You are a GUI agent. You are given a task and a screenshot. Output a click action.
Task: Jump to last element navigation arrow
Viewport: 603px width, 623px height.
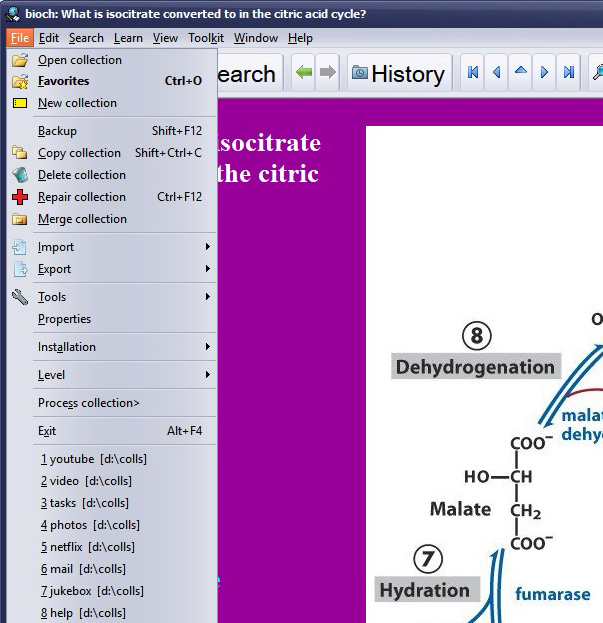coord(568,73)
